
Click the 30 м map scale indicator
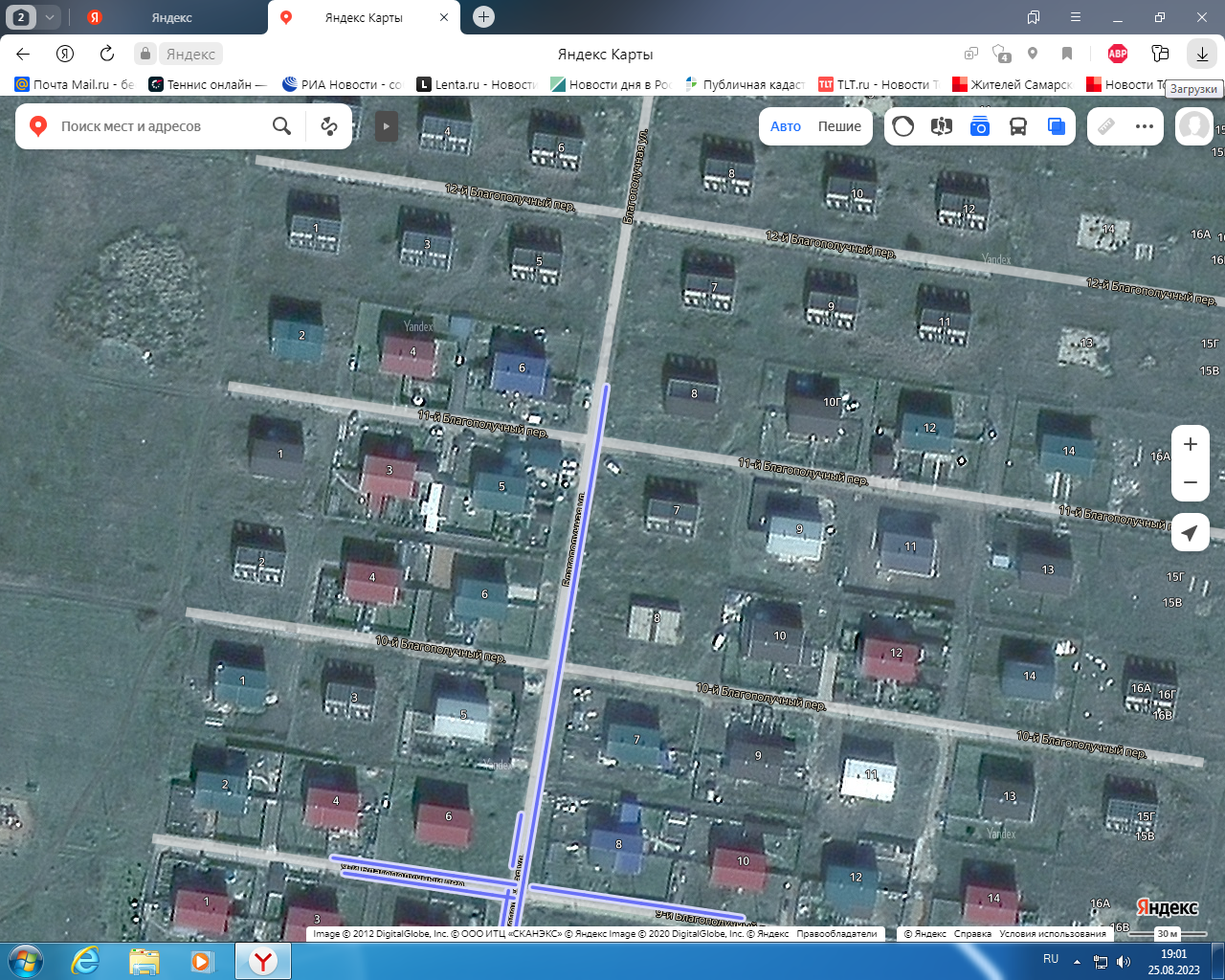tap(1167, 934)
